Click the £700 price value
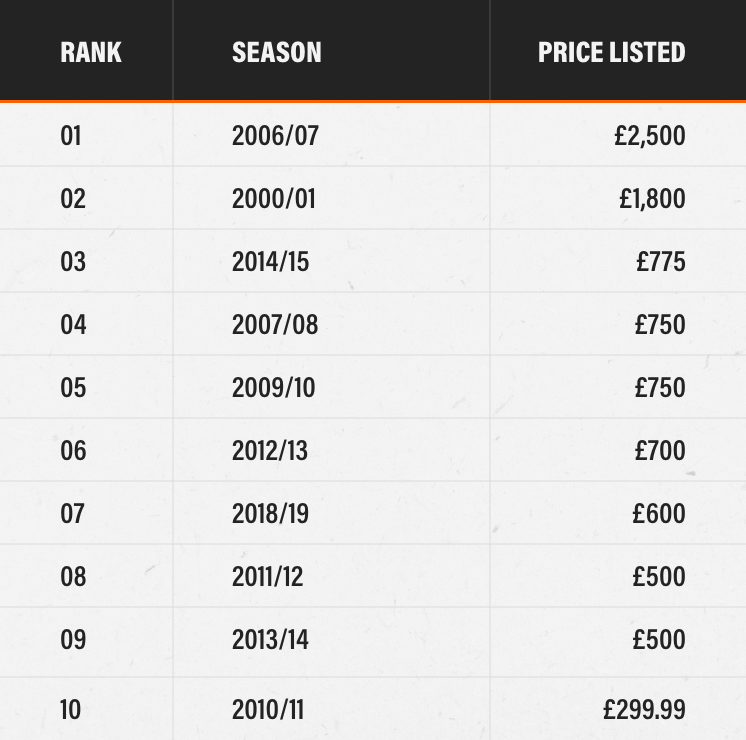Image resolution: width=746 pixels, height=740 pixels. pos(660,450)
